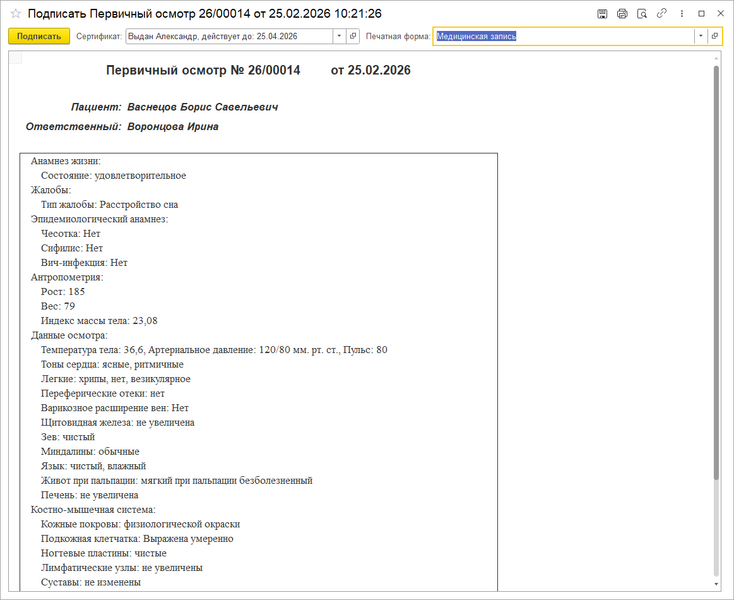Click 'Печень: не увеличена' line
The image size is (734, 600).
[89, 495]
